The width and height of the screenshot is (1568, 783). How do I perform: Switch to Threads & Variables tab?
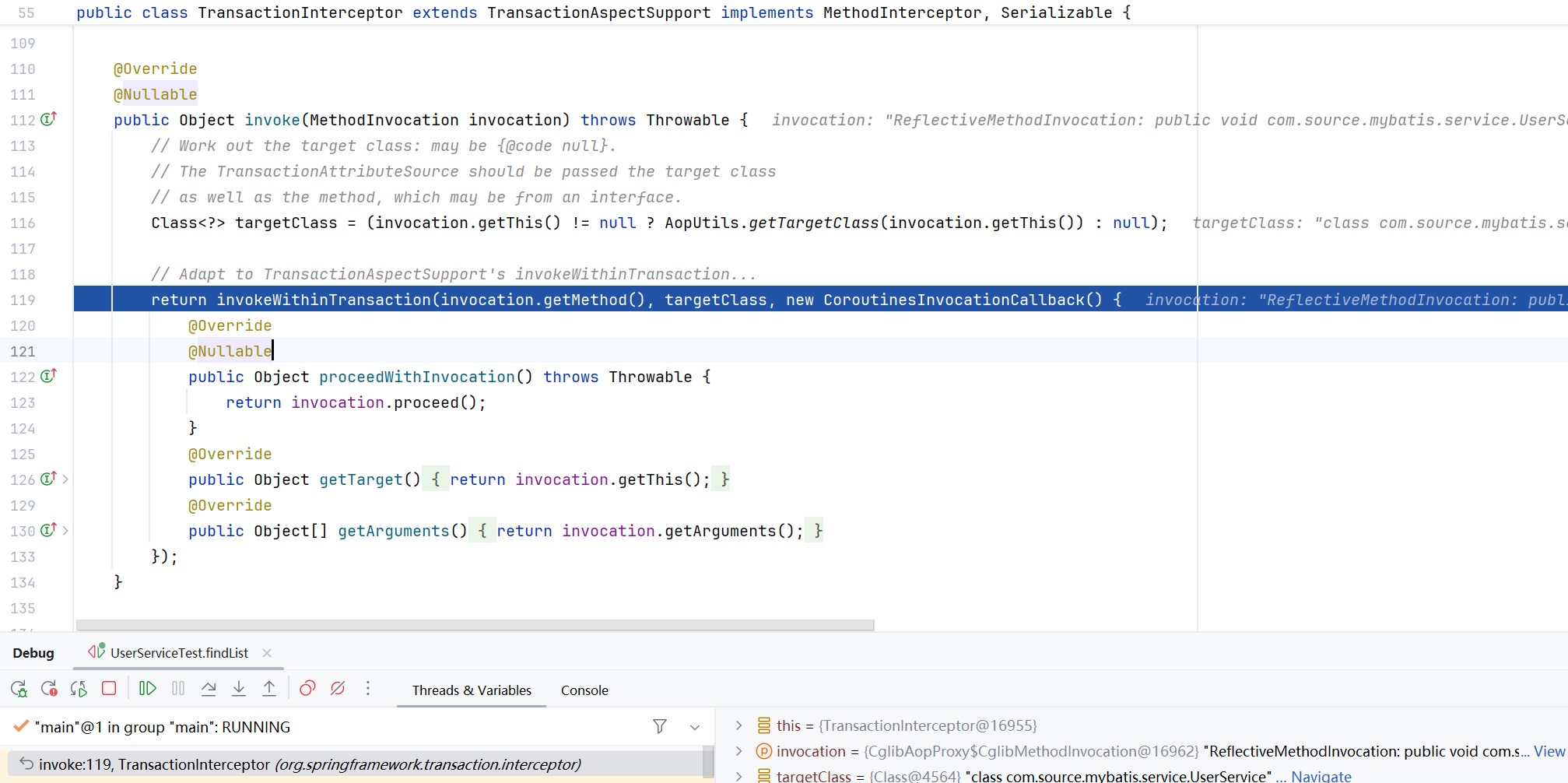point(472,690)
